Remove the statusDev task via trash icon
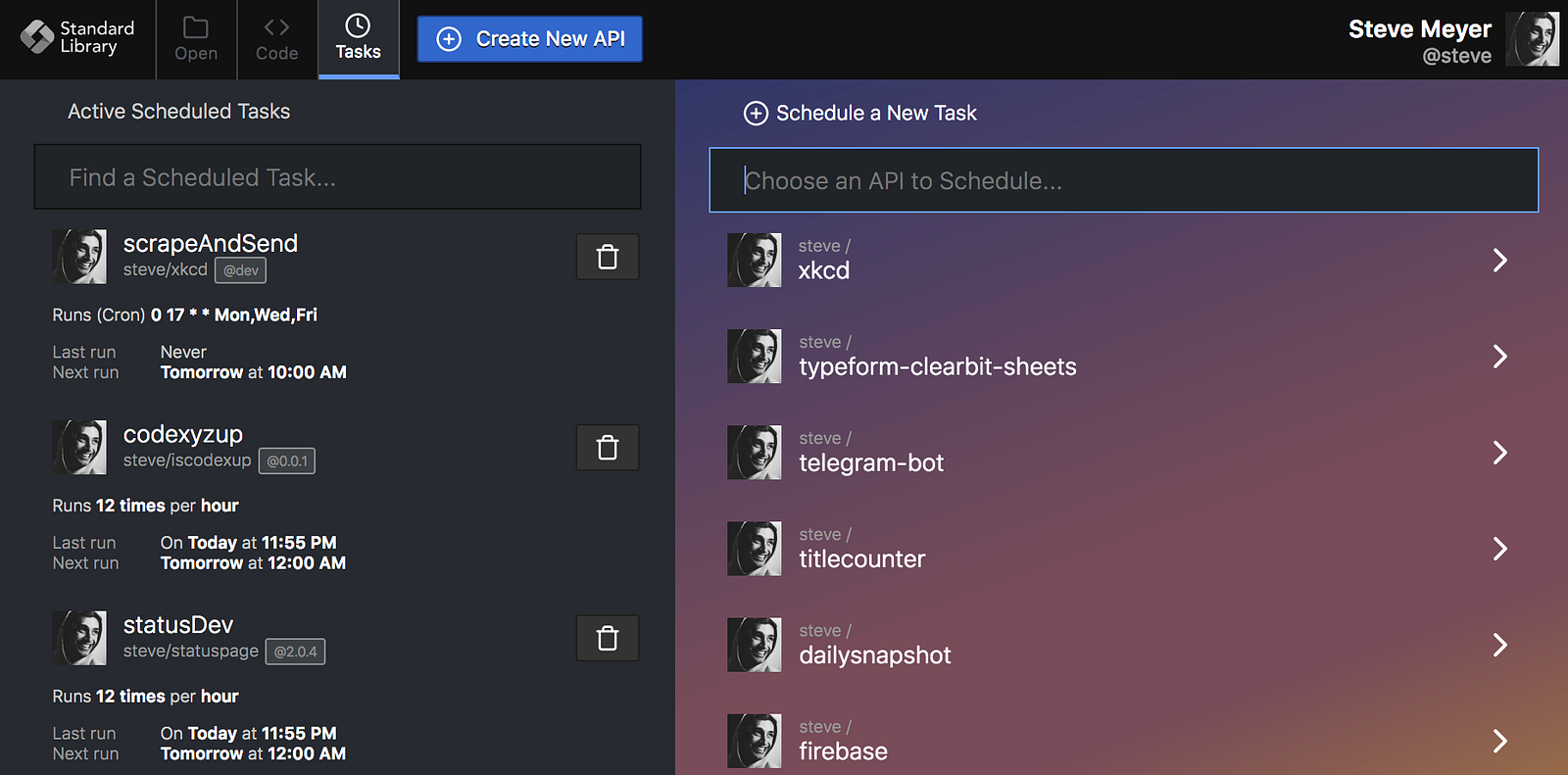Viewport: 1568px width, 775px height. tap(608, 638)
